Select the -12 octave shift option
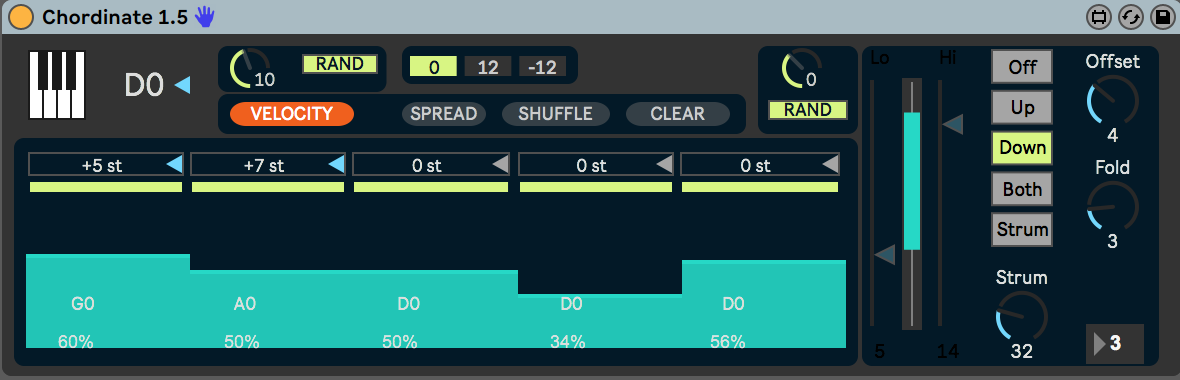The width and height of the screenshot is (1180, 380). pyautogui.click(x=542, y=67)
